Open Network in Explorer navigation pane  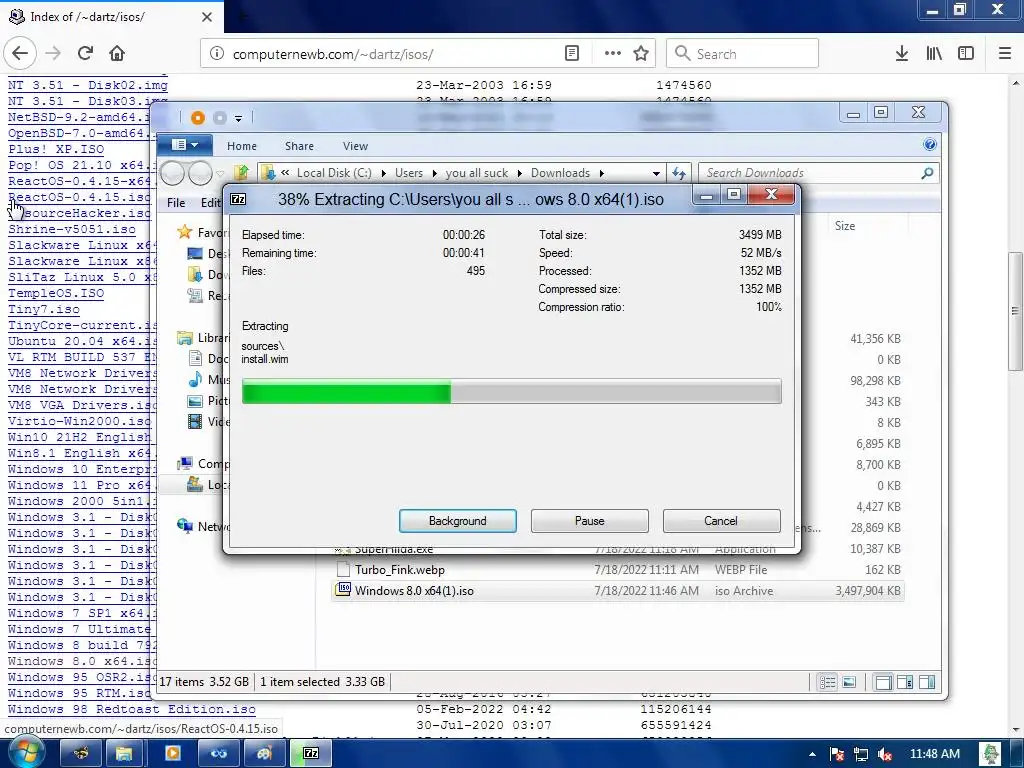(201, 526)
